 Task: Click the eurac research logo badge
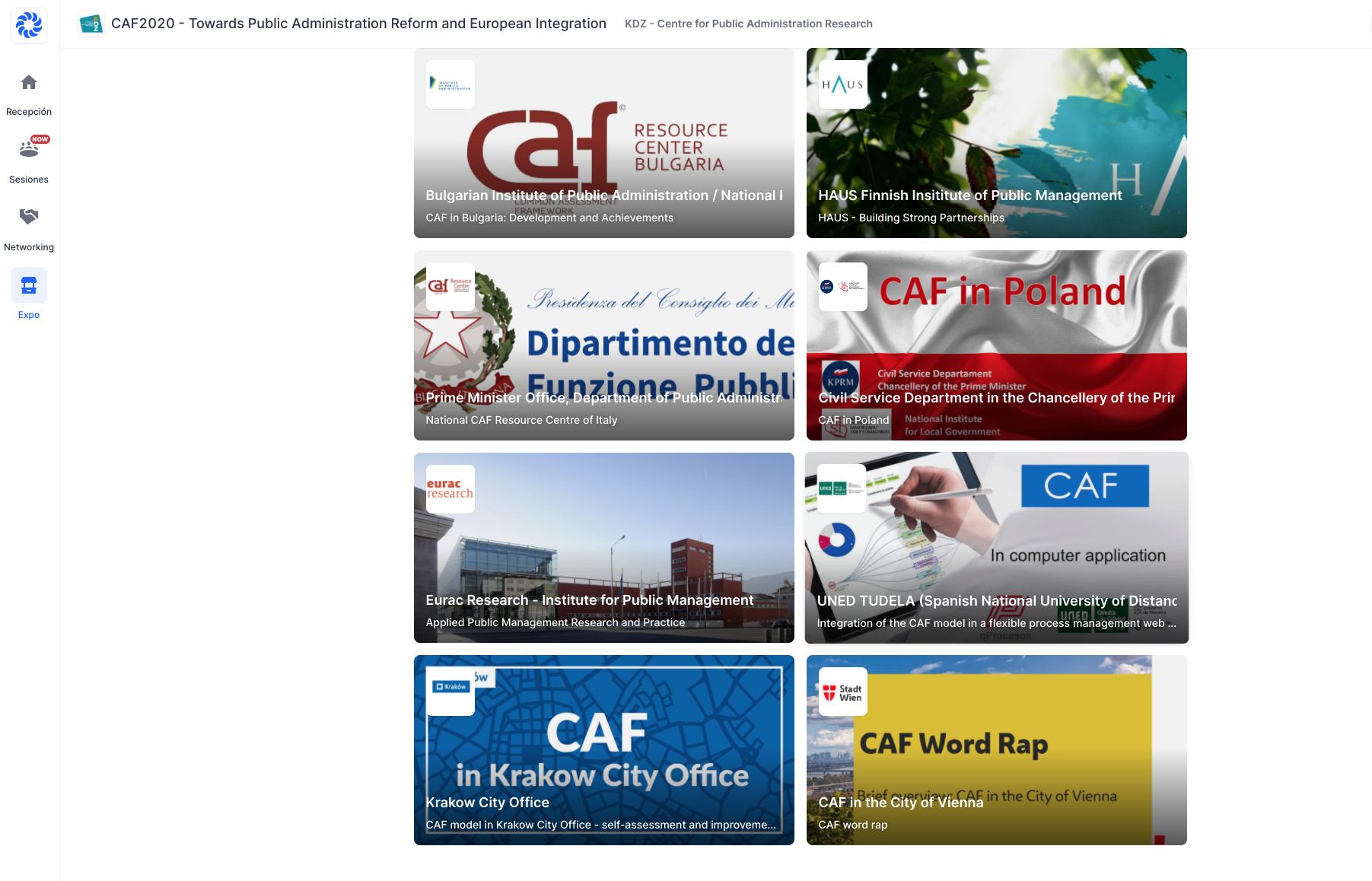(x=450, y=489)
